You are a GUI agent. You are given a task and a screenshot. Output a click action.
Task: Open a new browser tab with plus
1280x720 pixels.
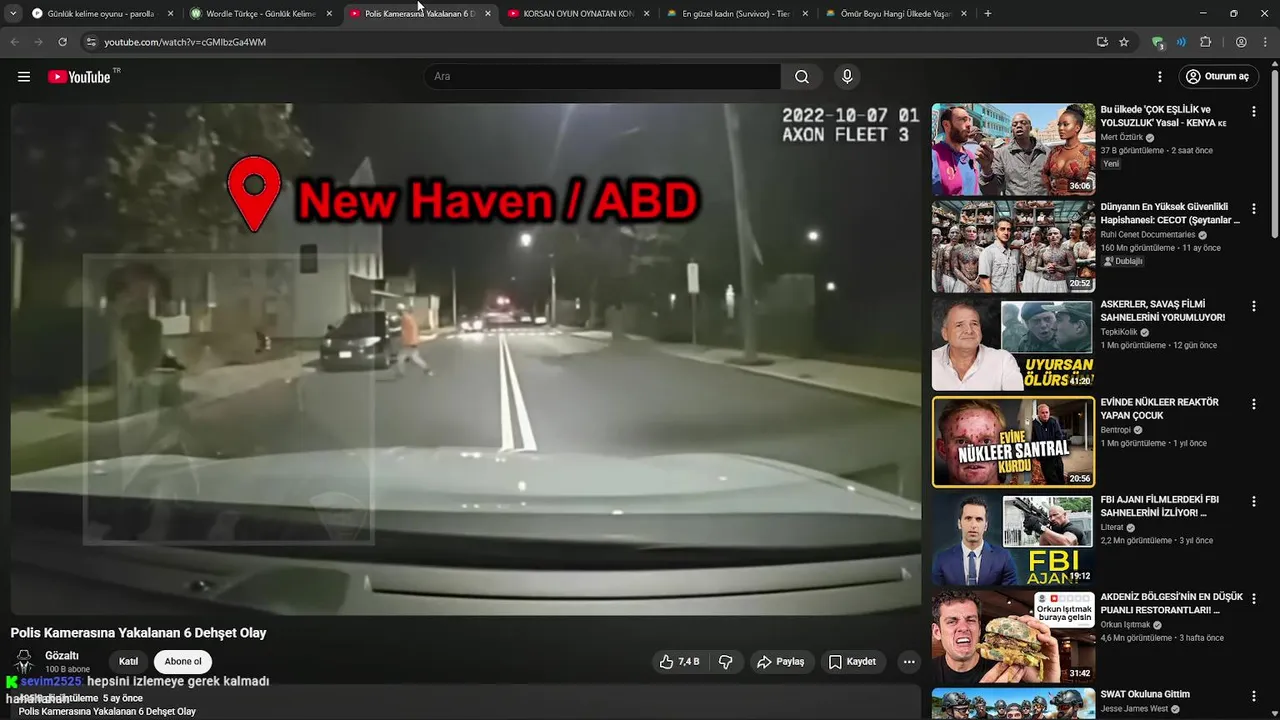click(x=988, y=14)
